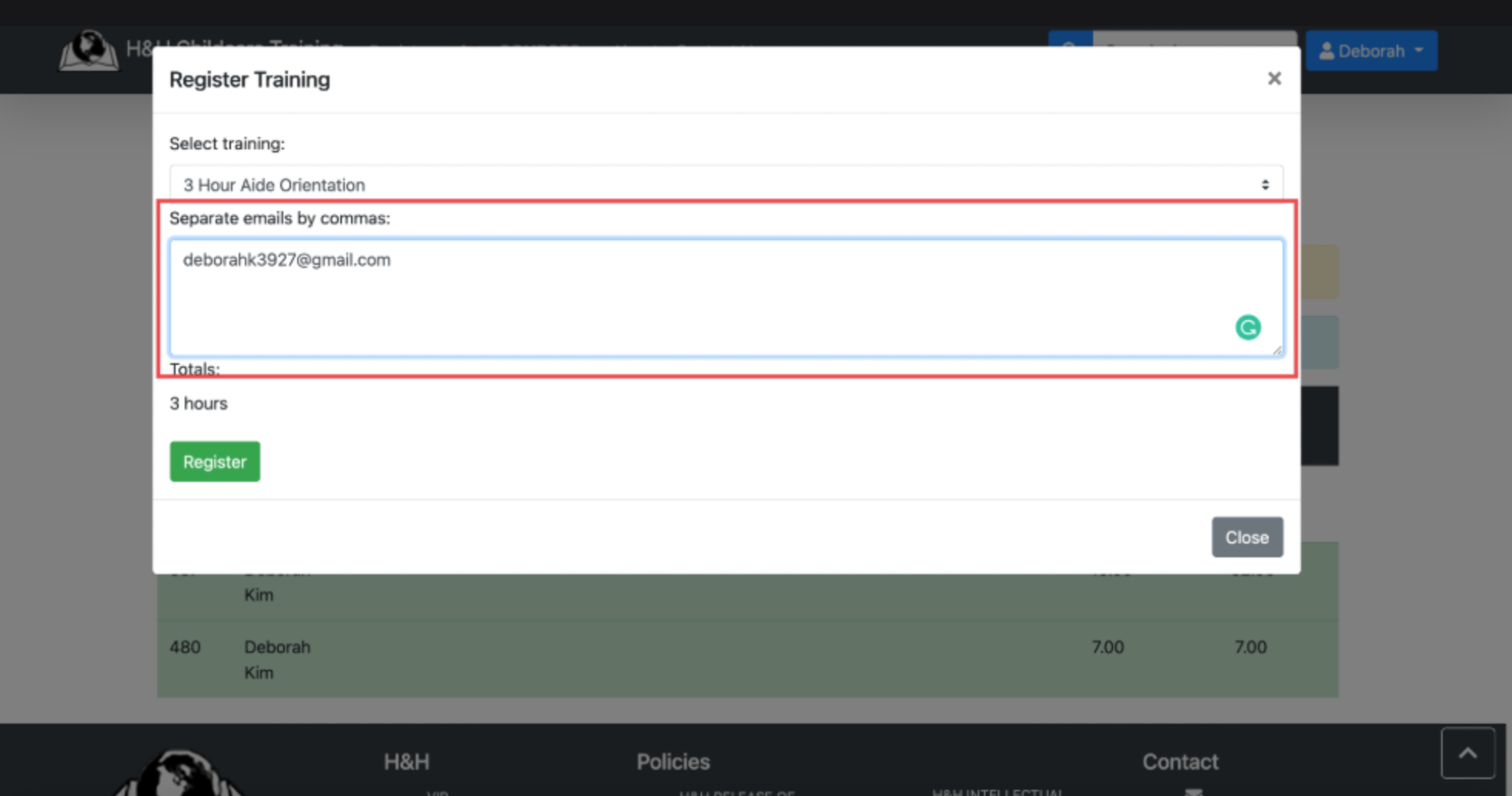Viewport: 1512px width, 796px height.
Task: Click the globe logo in the footer
Action: 179,774
